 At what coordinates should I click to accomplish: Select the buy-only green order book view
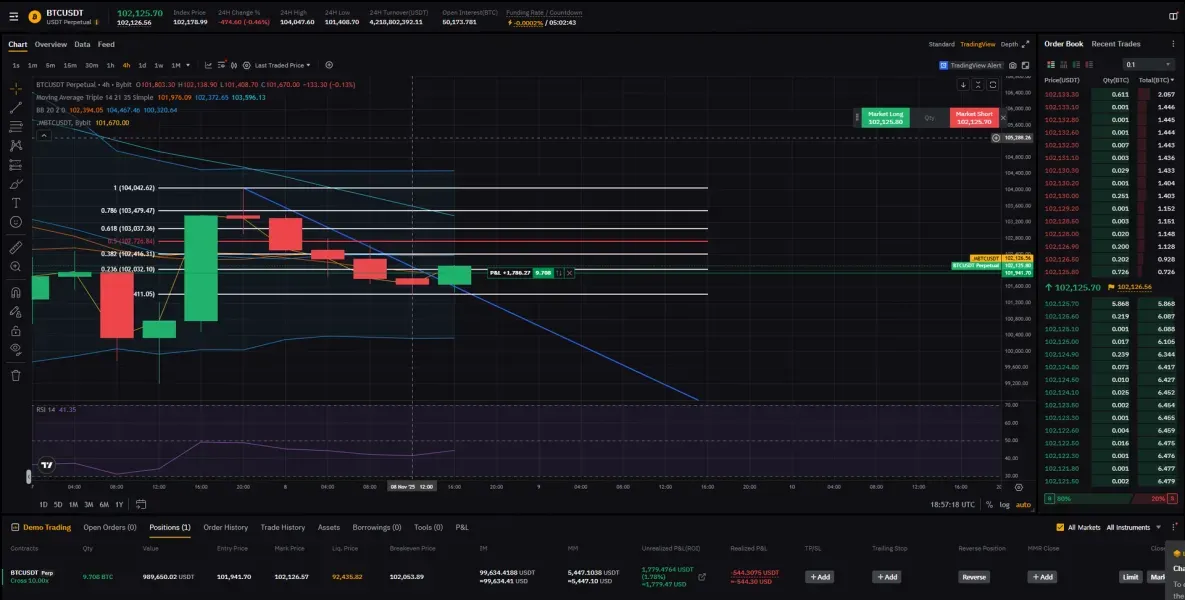[1077, 64]
